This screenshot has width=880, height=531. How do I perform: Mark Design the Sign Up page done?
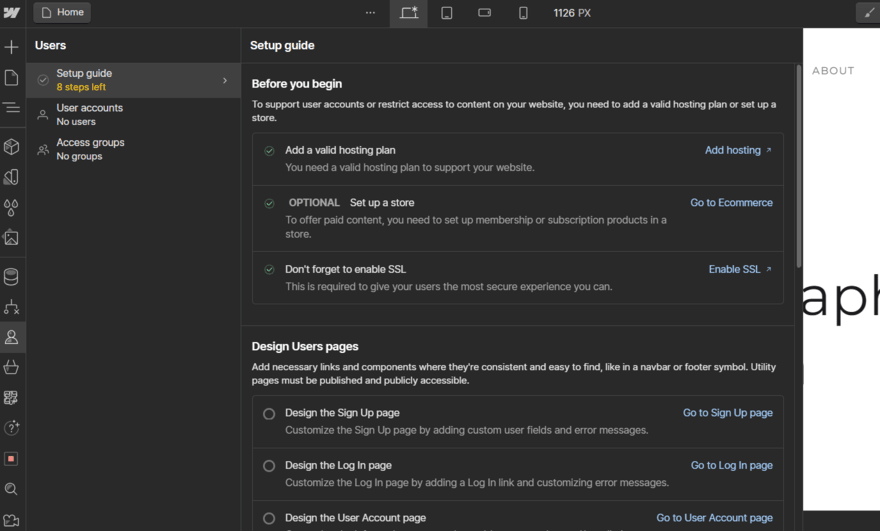point(269,414)
